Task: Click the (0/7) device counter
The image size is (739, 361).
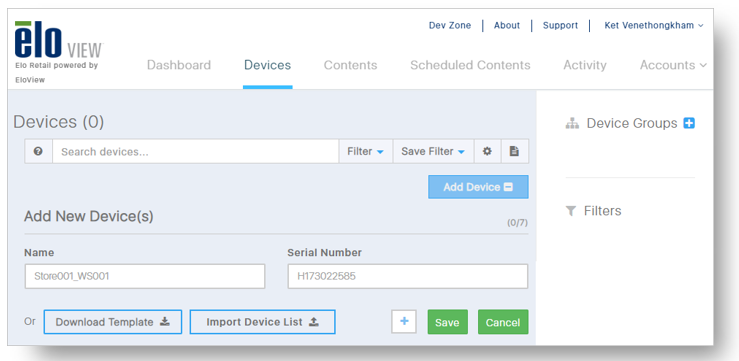Action: (517, 223)
